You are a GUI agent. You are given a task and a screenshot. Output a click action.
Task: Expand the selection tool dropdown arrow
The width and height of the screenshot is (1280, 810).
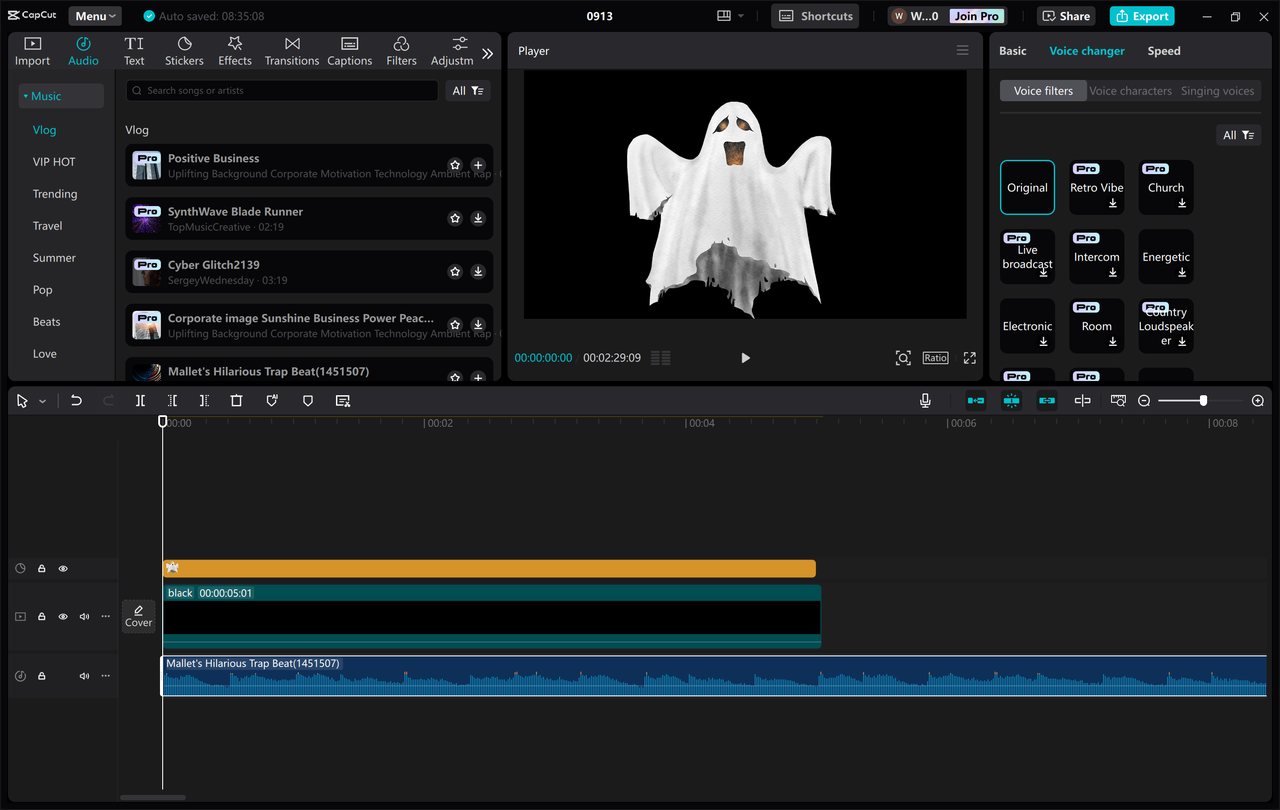pos(42,400)
